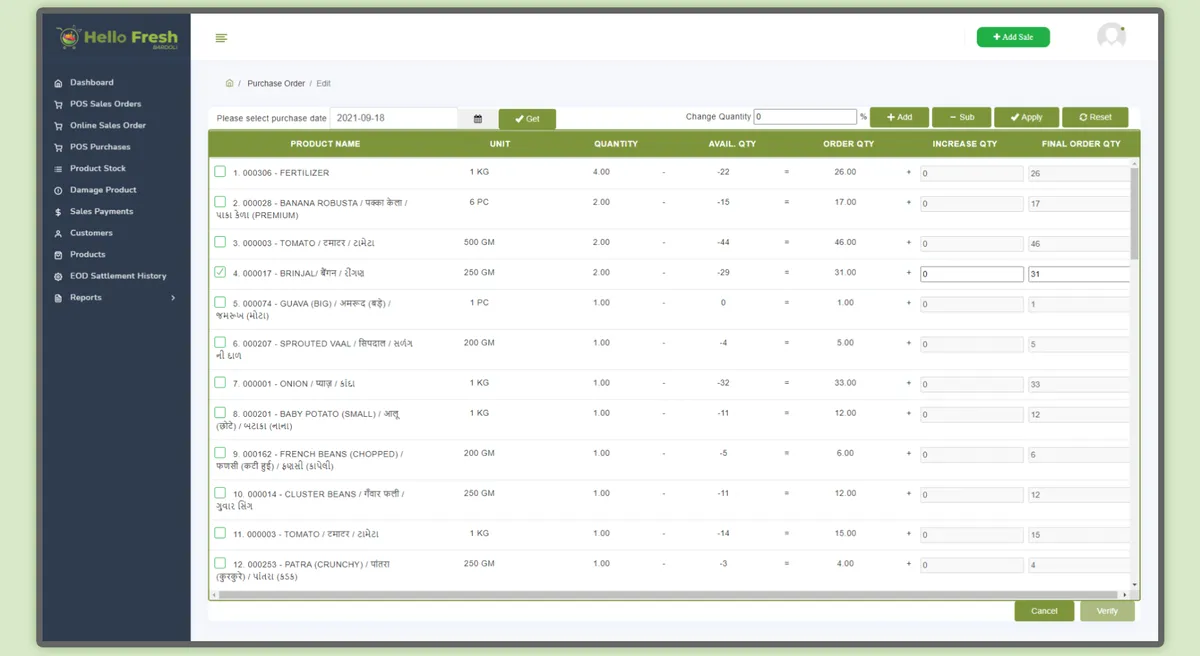The width and height of the screenshot is (1200, 656).
Task: Navigate to Product Stock
Action: click(98, 169)
